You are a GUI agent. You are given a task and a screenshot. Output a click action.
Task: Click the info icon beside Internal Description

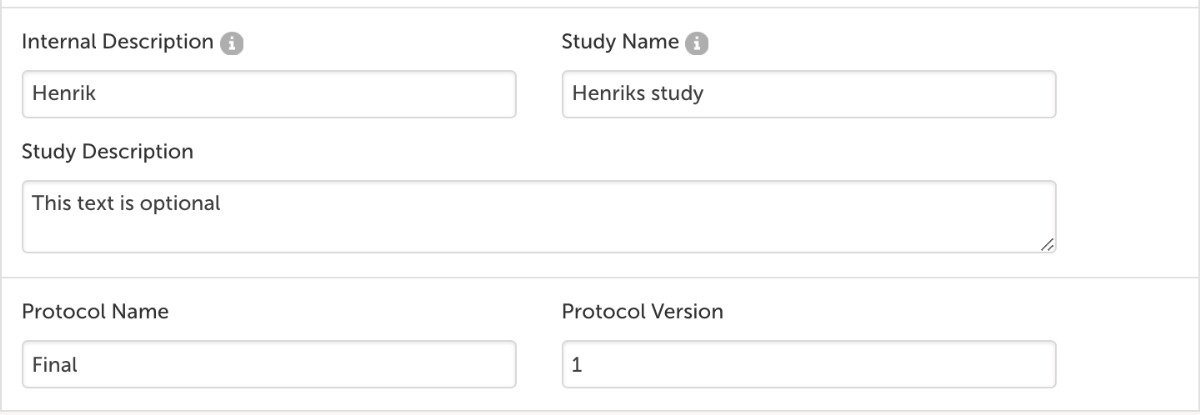coord(234,44)
